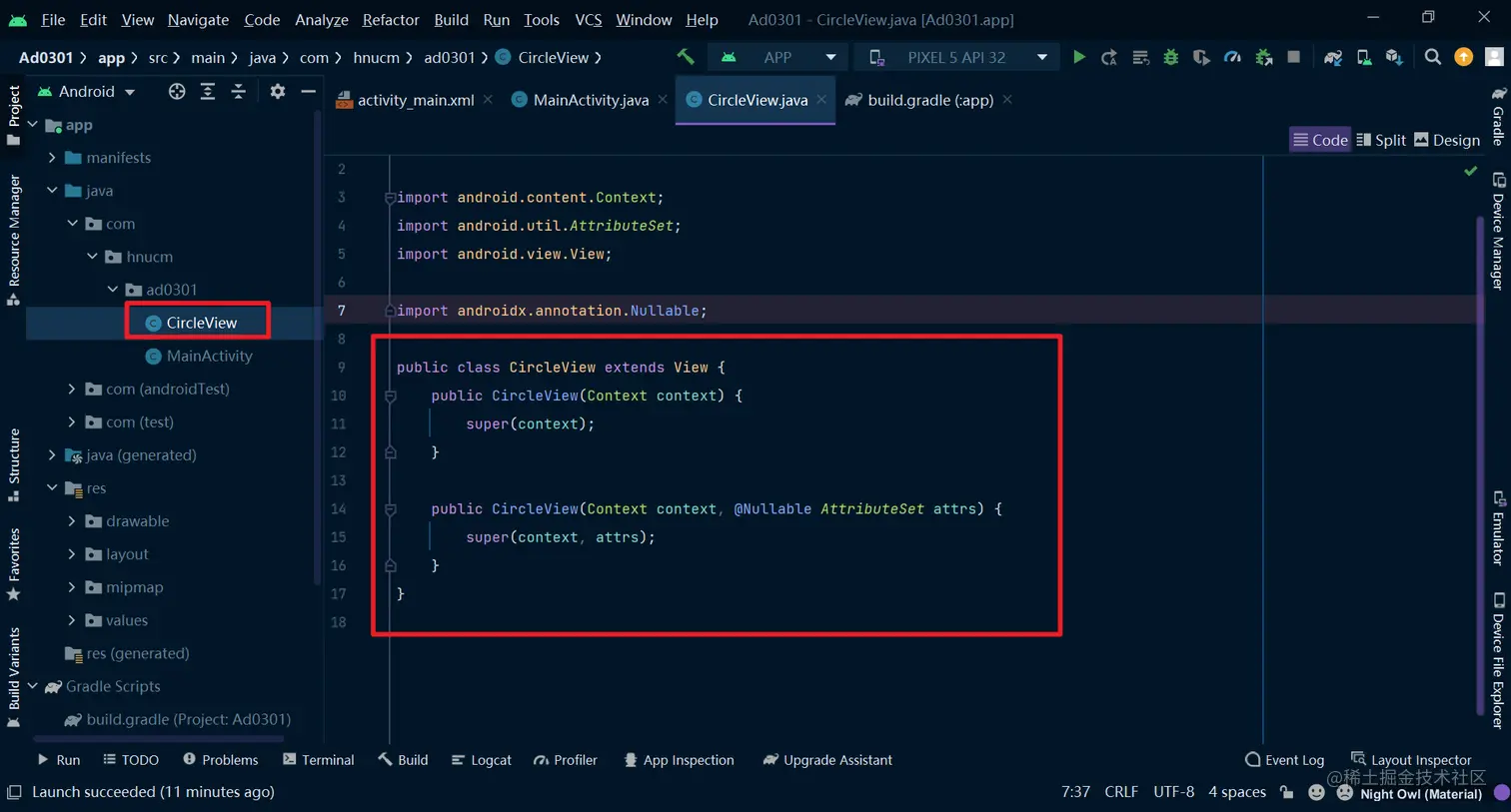Open the App Inspection tool window
The width and height of the screenshot is (1511, 812).
(x=680, y=760)
